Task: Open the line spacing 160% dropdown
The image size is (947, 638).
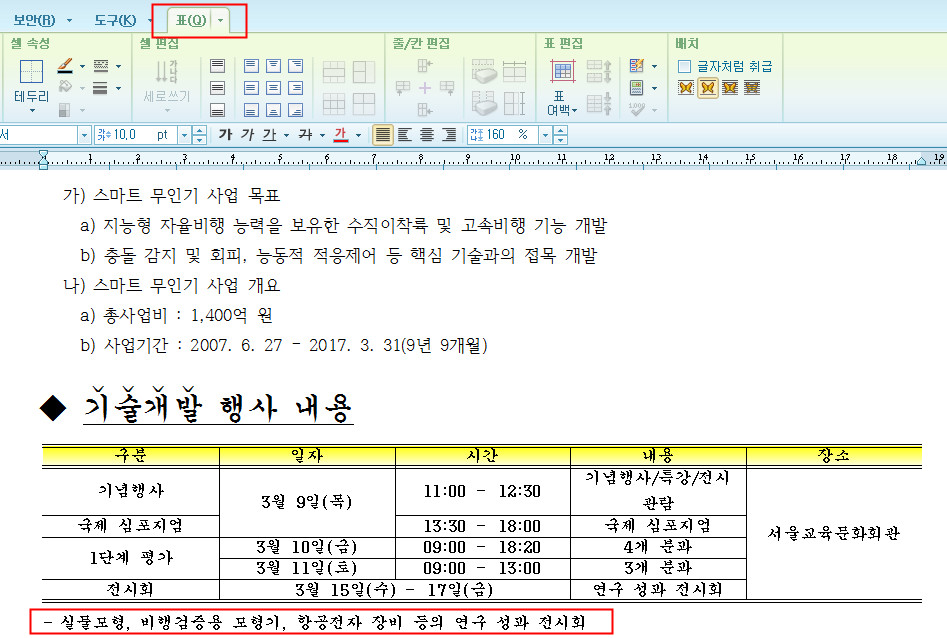Action: [545, 135]
